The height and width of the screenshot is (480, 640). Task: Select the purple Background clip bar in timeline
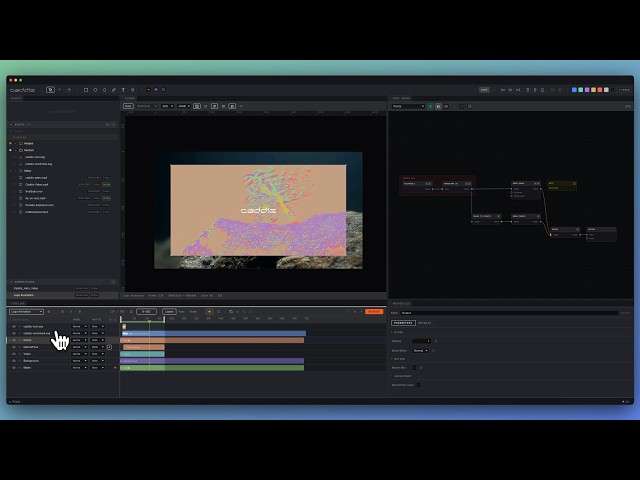tap(212, 361)
